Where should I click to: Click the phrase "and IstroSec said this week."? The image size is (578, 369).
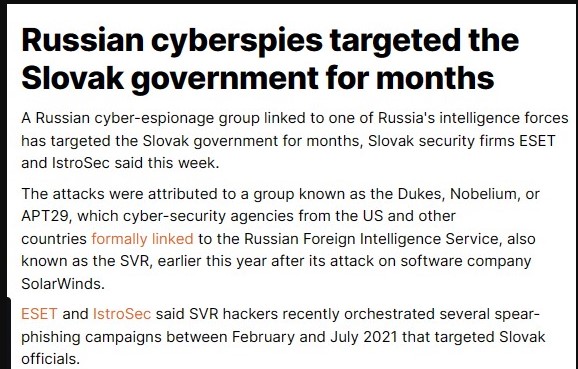[x=120, y=163]
